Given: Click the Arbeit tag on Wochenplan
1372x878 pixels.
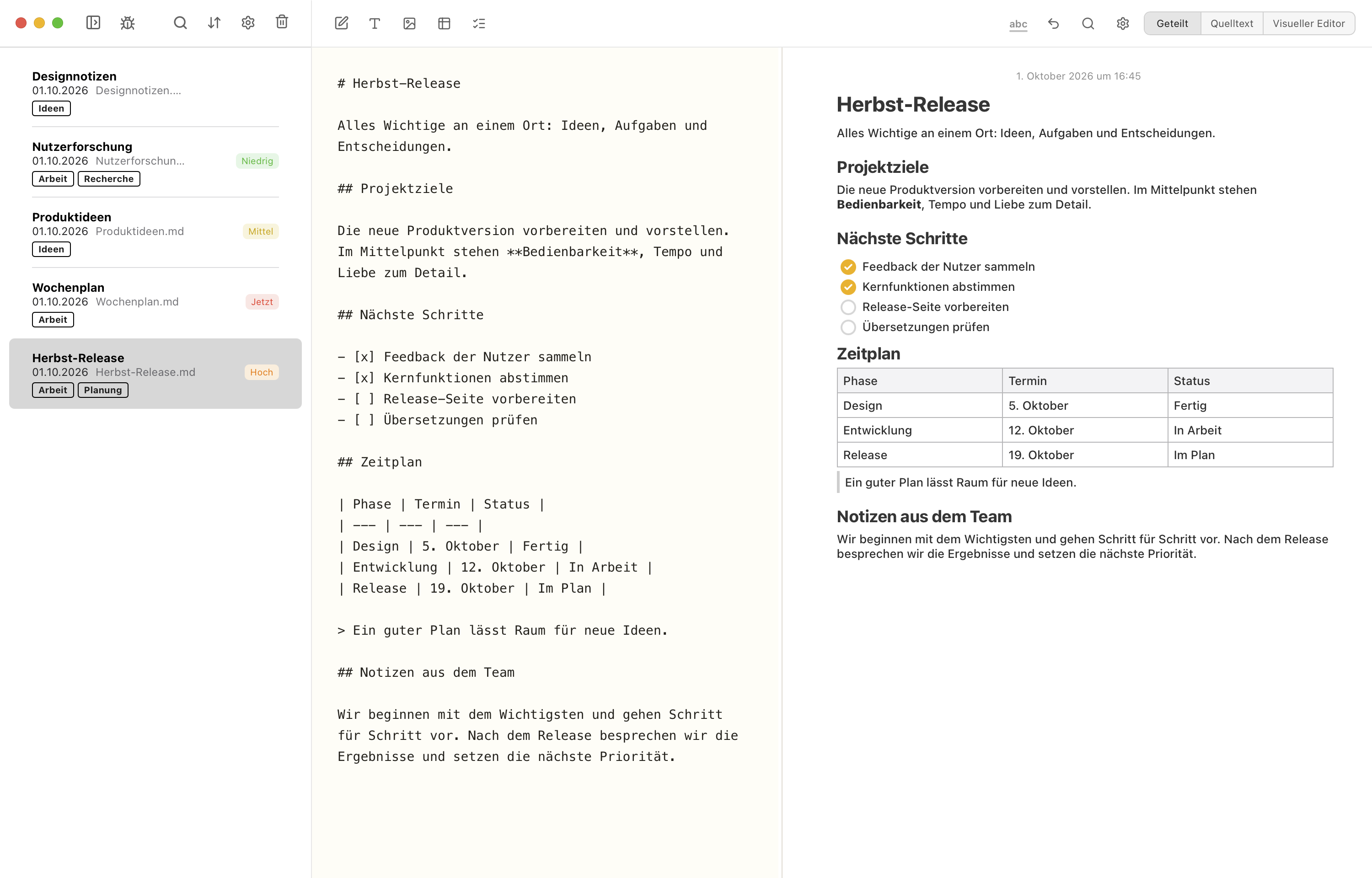Looking at the screenshot, I should (53, 320).
